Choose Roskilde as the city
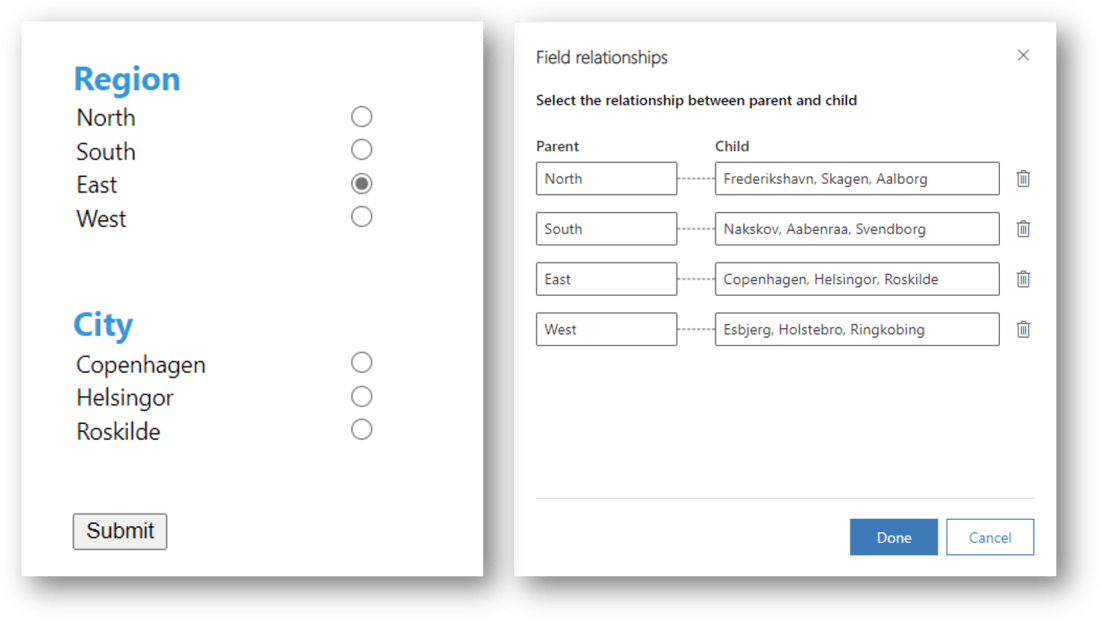The height and width of the screenshot is (636, 1100). pos(362,430)
